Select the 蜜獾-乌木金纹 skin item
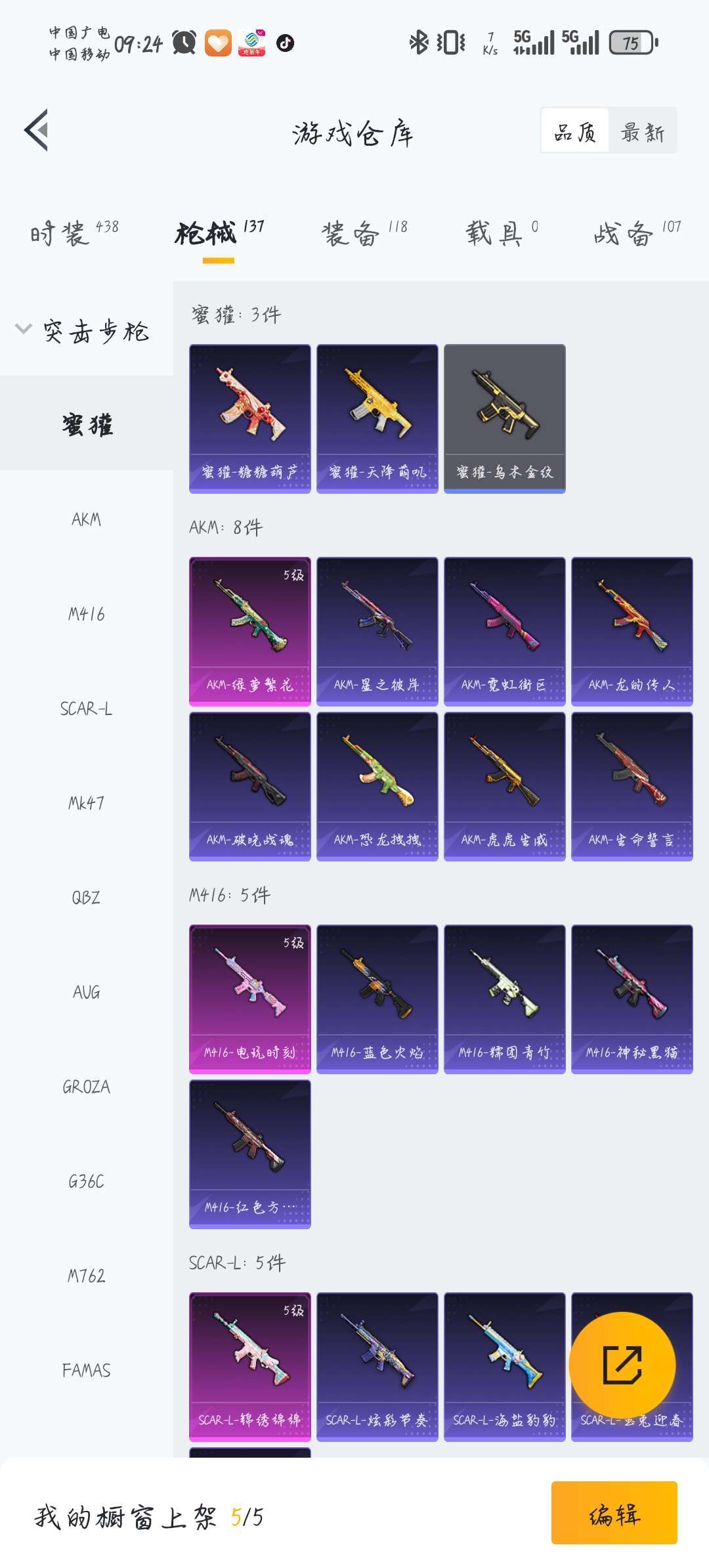The image size is (709, 1568). pyautogui.click(x=505, y=419)
